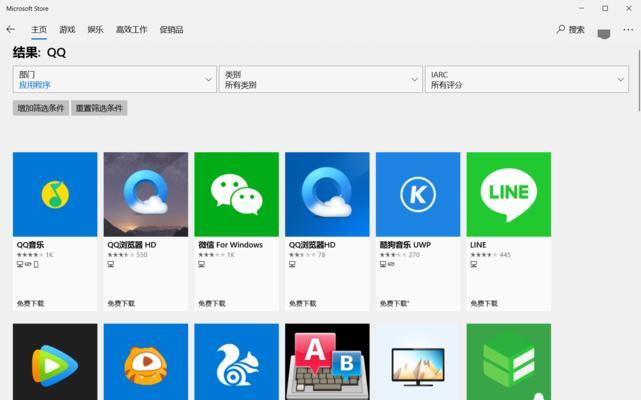Open the QQ浏览器 HD tile with mountain background
The width and height of the screenshot is (641, 400).
pos(146,194)
